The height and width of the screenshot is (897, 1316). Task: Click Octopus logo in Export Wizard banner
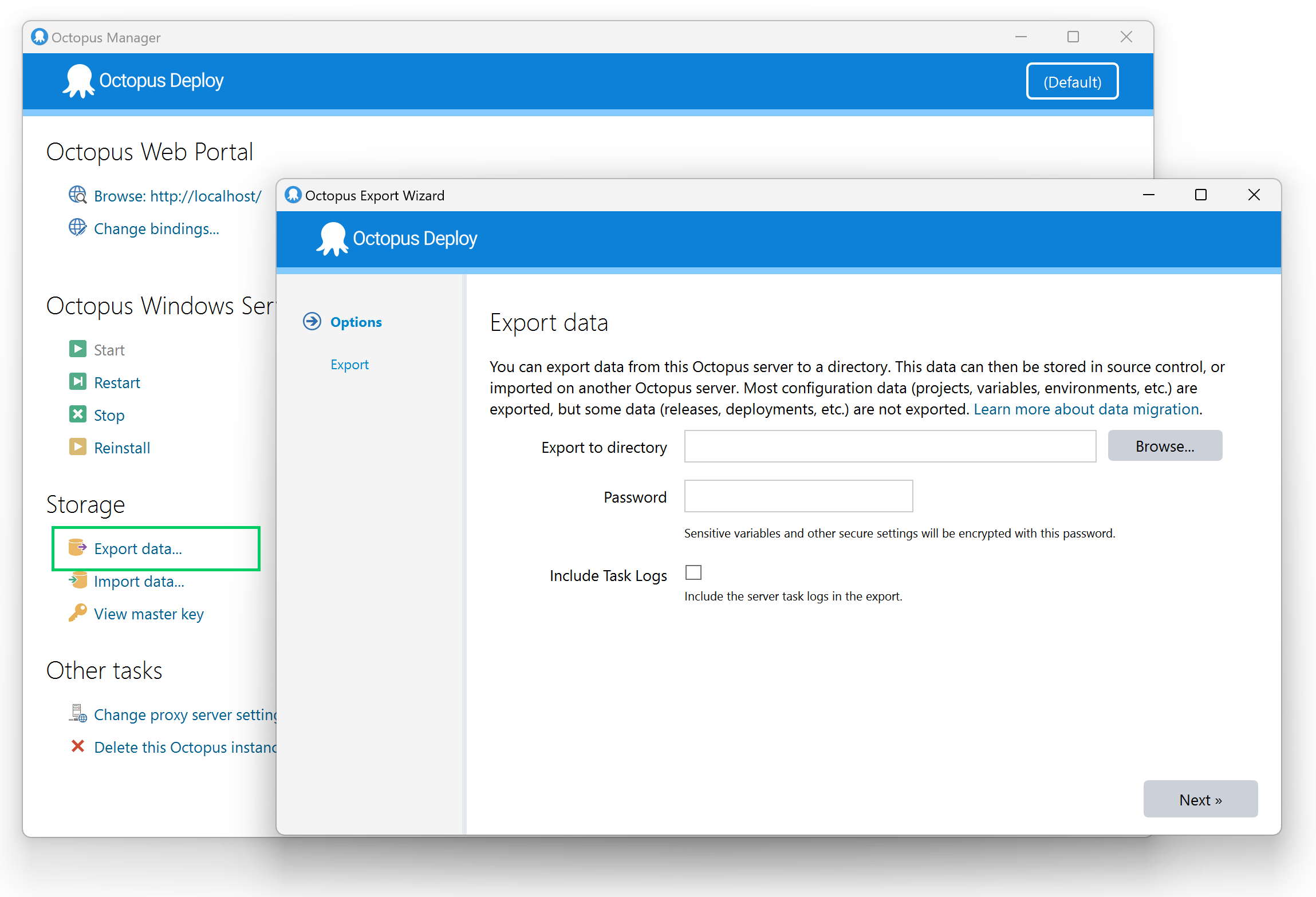click(332, 239)
